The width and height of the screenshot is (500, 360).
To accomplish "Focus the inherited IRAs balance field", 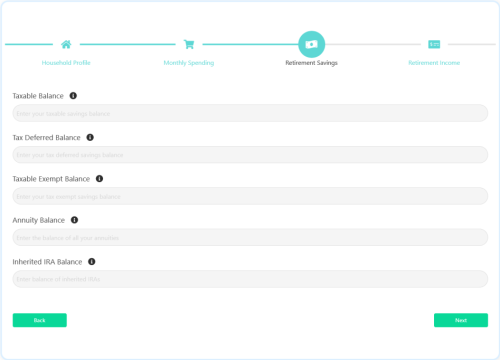I will pos(250,279).
